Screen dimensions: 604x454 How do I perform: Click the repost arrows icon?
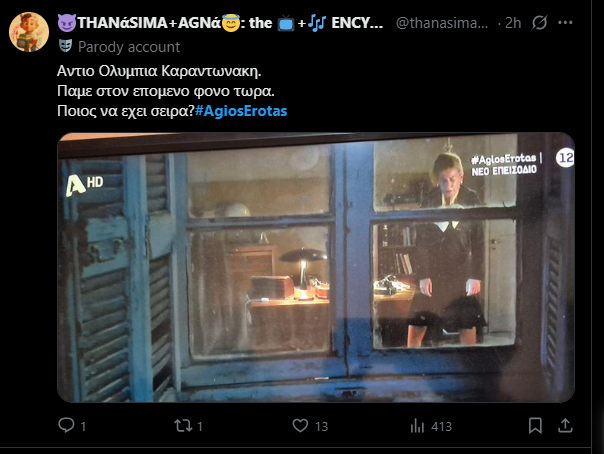[x=183, y=426]
